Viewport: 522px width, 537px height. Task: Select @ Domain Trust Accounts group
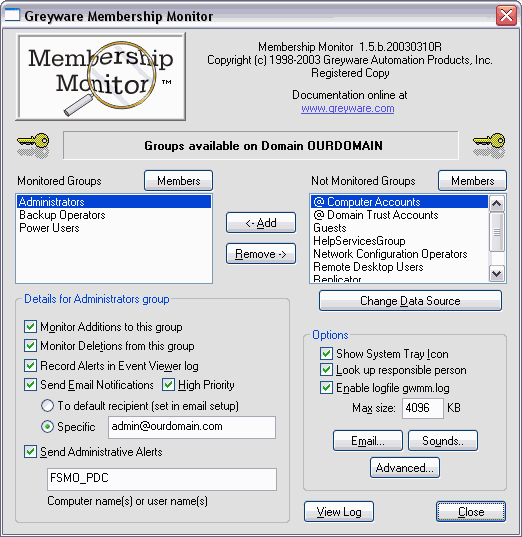click(399, 215)
